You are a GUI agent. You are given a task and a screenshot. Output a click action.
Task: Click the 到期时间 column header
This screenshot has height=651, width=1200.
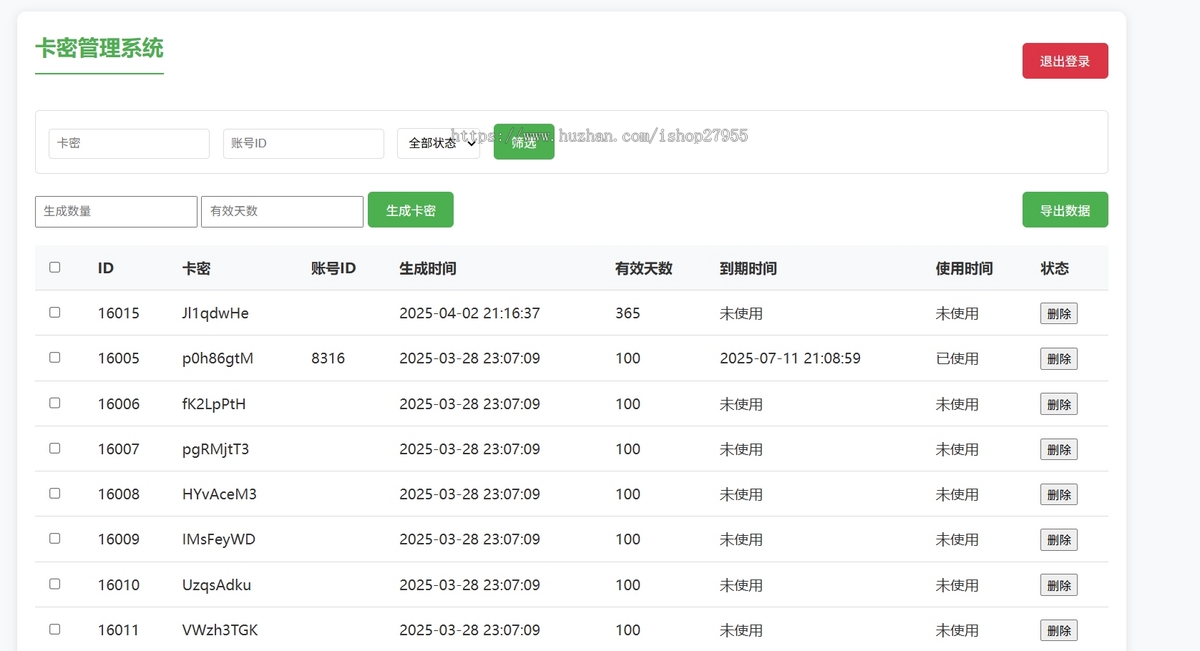(x=748, y=268)
